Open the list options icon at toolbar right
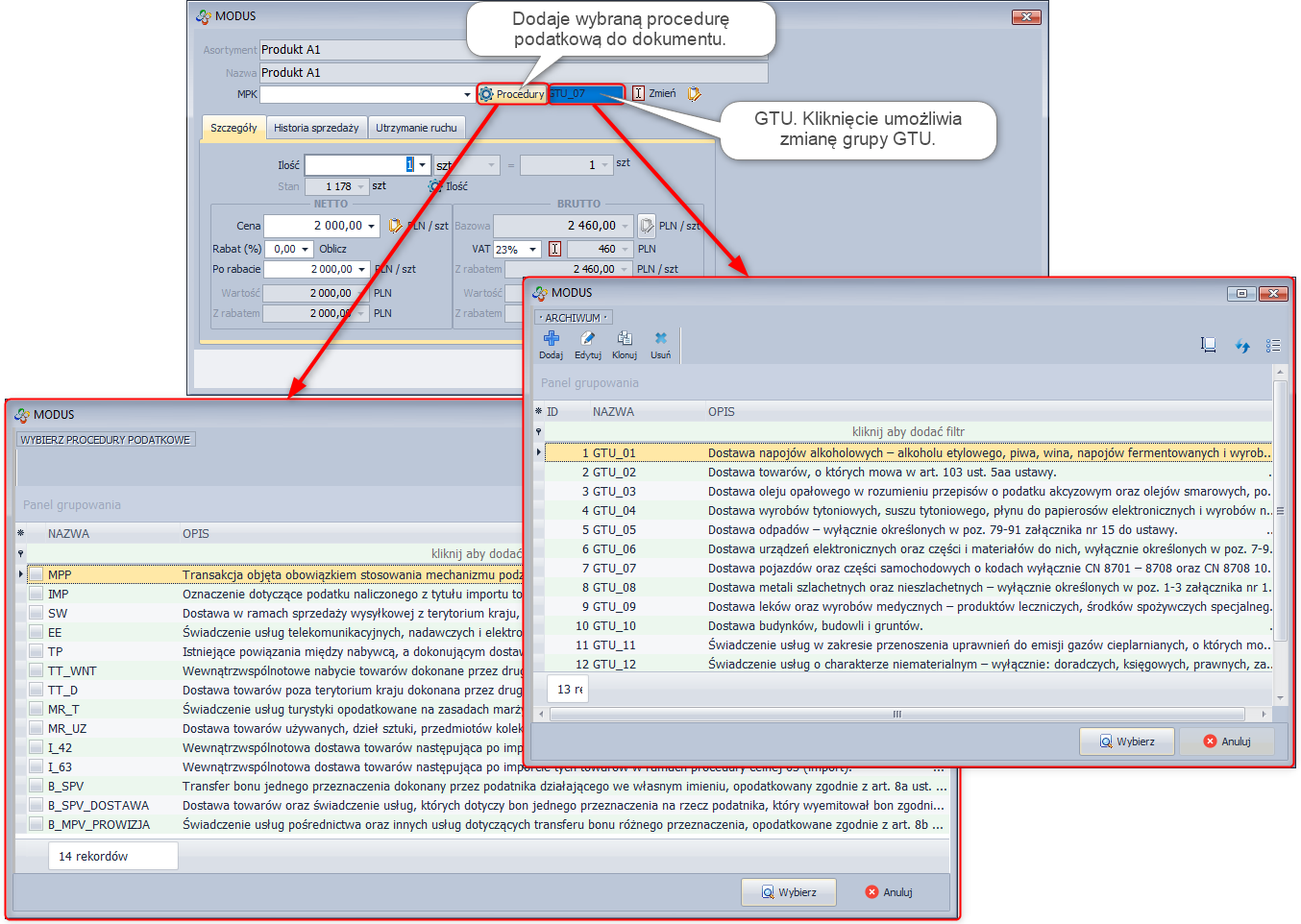Screen dimensions: 1301x924 1273,346
